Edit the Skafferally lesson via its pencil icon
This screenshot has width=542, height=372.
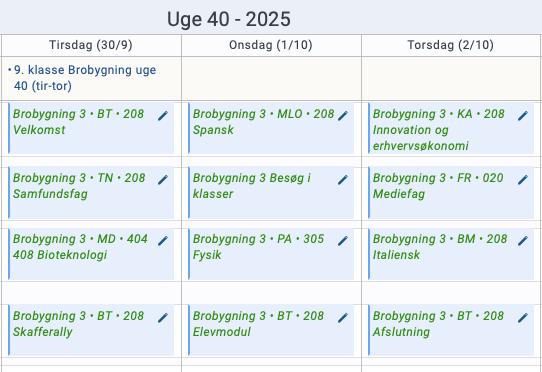tap(163, 318)
